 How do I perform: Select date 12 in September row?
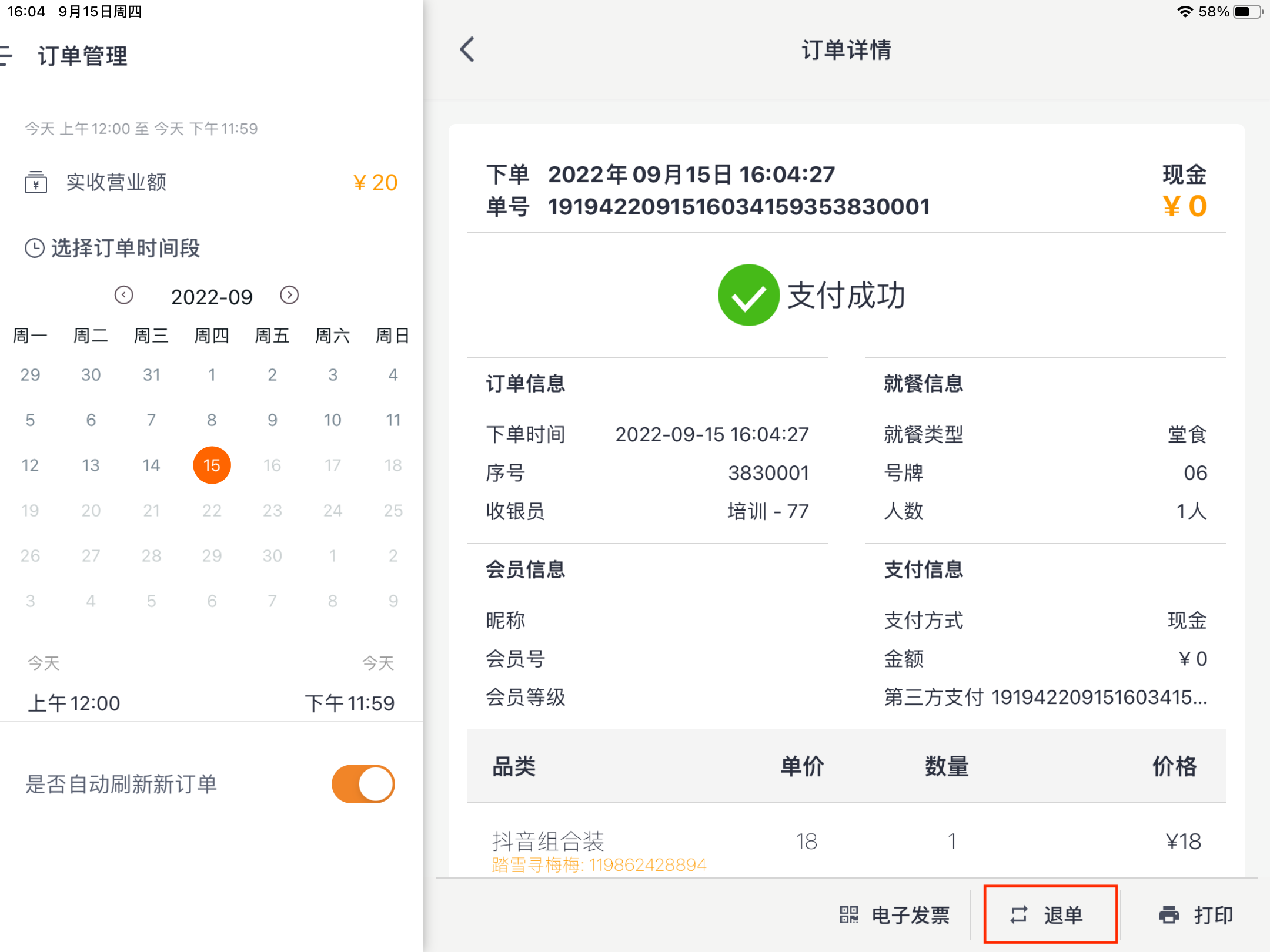point(30,465)
